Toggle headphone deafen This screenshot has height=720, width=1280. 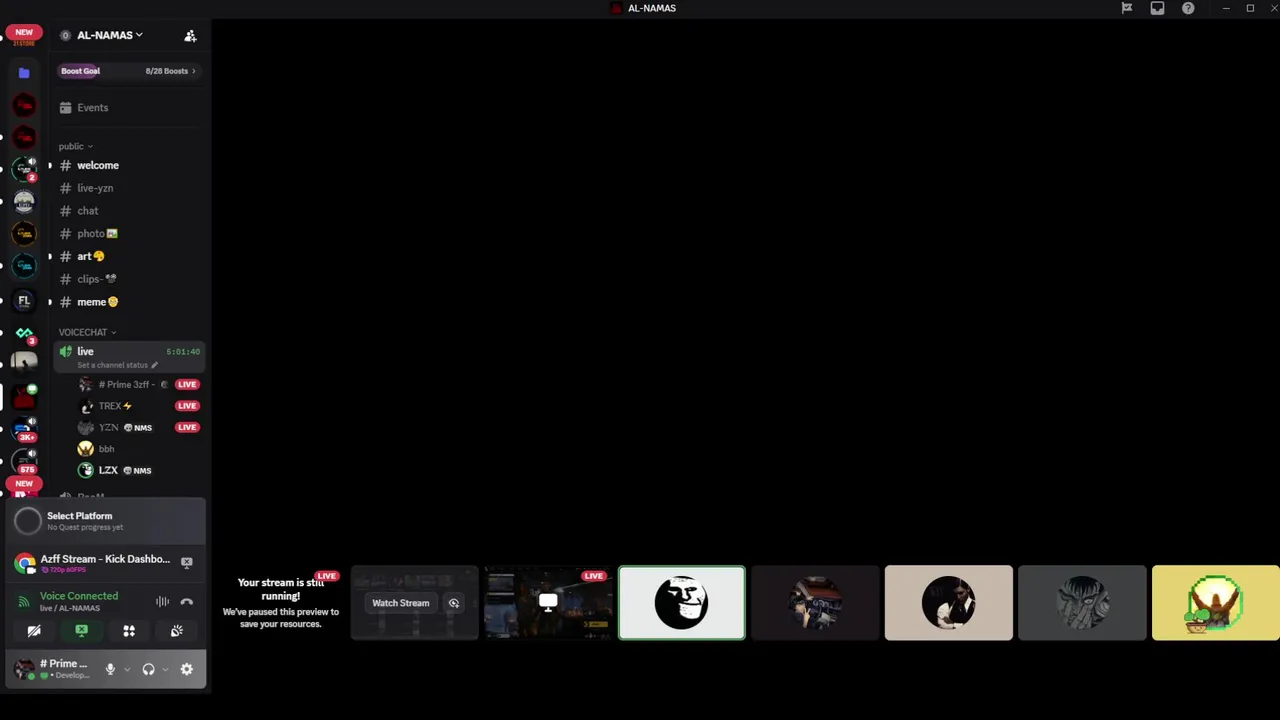pos(148,669)
